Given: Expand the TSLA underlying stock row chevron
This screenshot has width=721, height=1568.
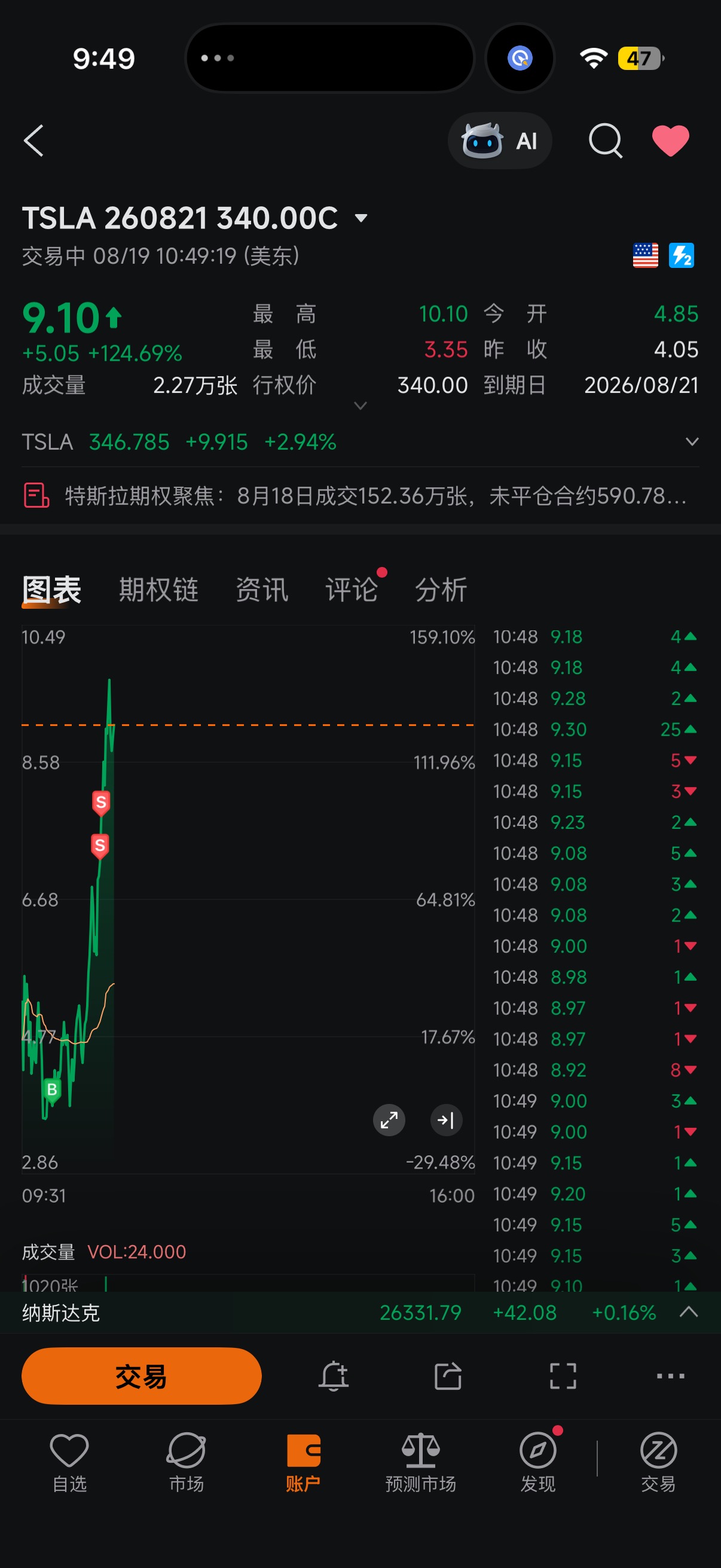Looking at the screenshot, I should [692, 441].
